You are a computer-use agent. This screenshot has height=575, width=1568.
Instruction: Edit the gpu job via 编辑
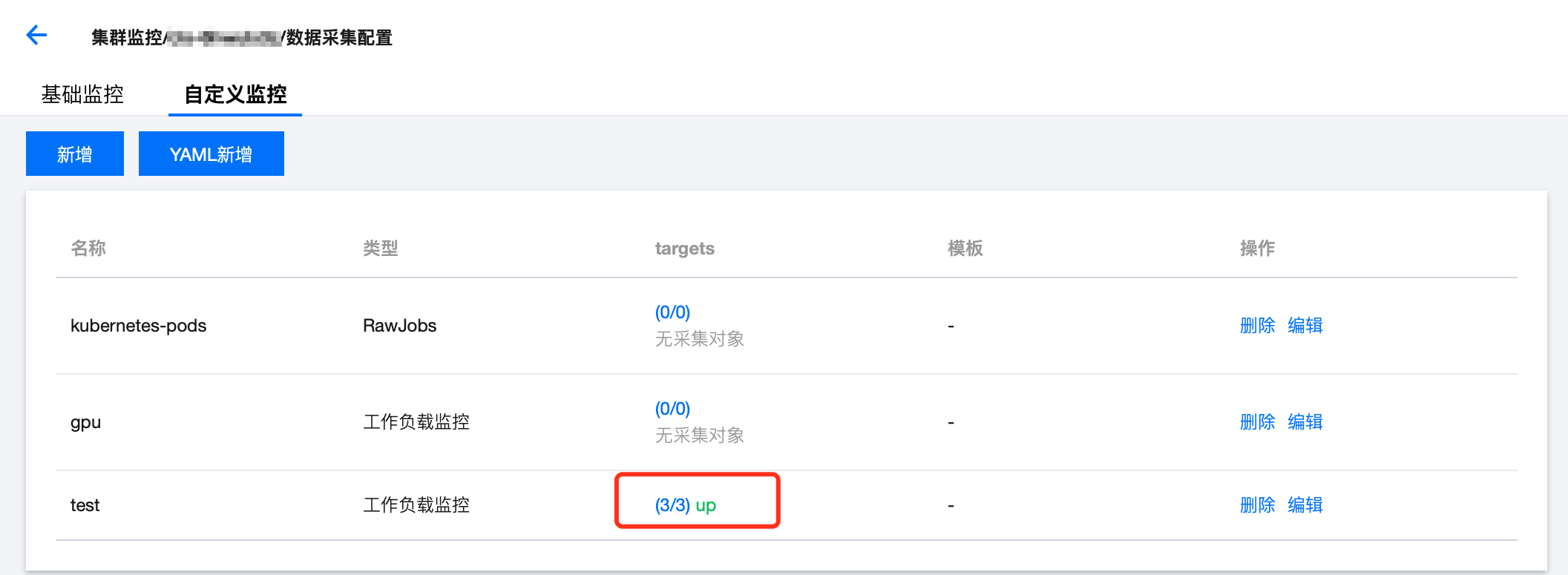pos(1305,422)
